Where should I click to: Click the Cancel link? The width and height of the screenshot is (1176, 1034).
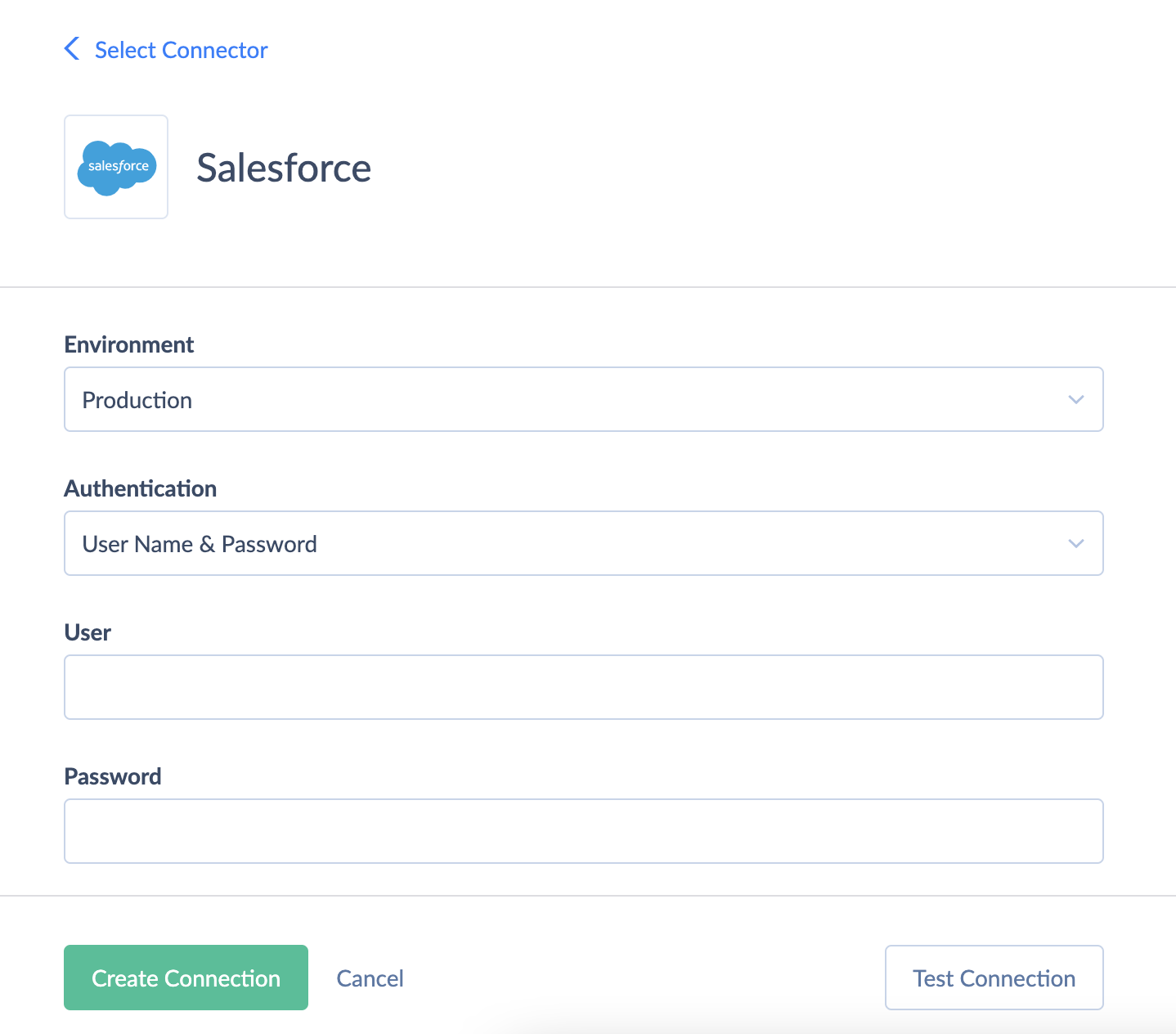pyautogui.click(x=370, y=978)
